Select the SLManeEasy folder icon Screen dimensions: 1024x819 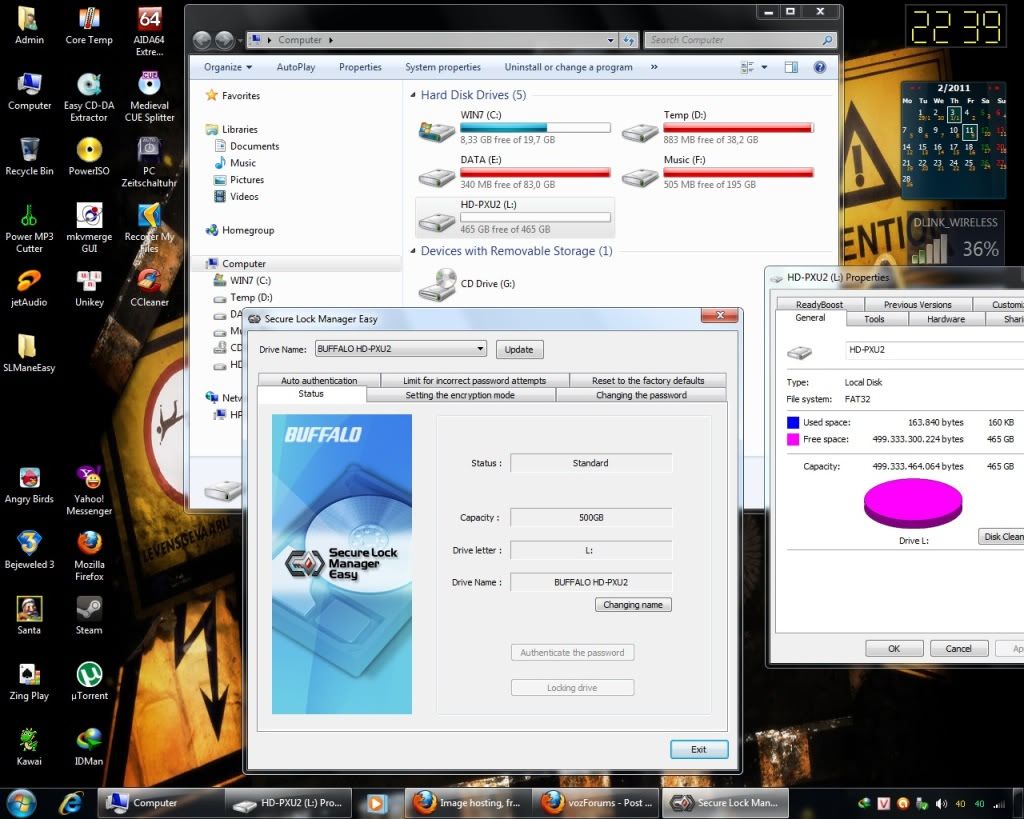(29, 353)
